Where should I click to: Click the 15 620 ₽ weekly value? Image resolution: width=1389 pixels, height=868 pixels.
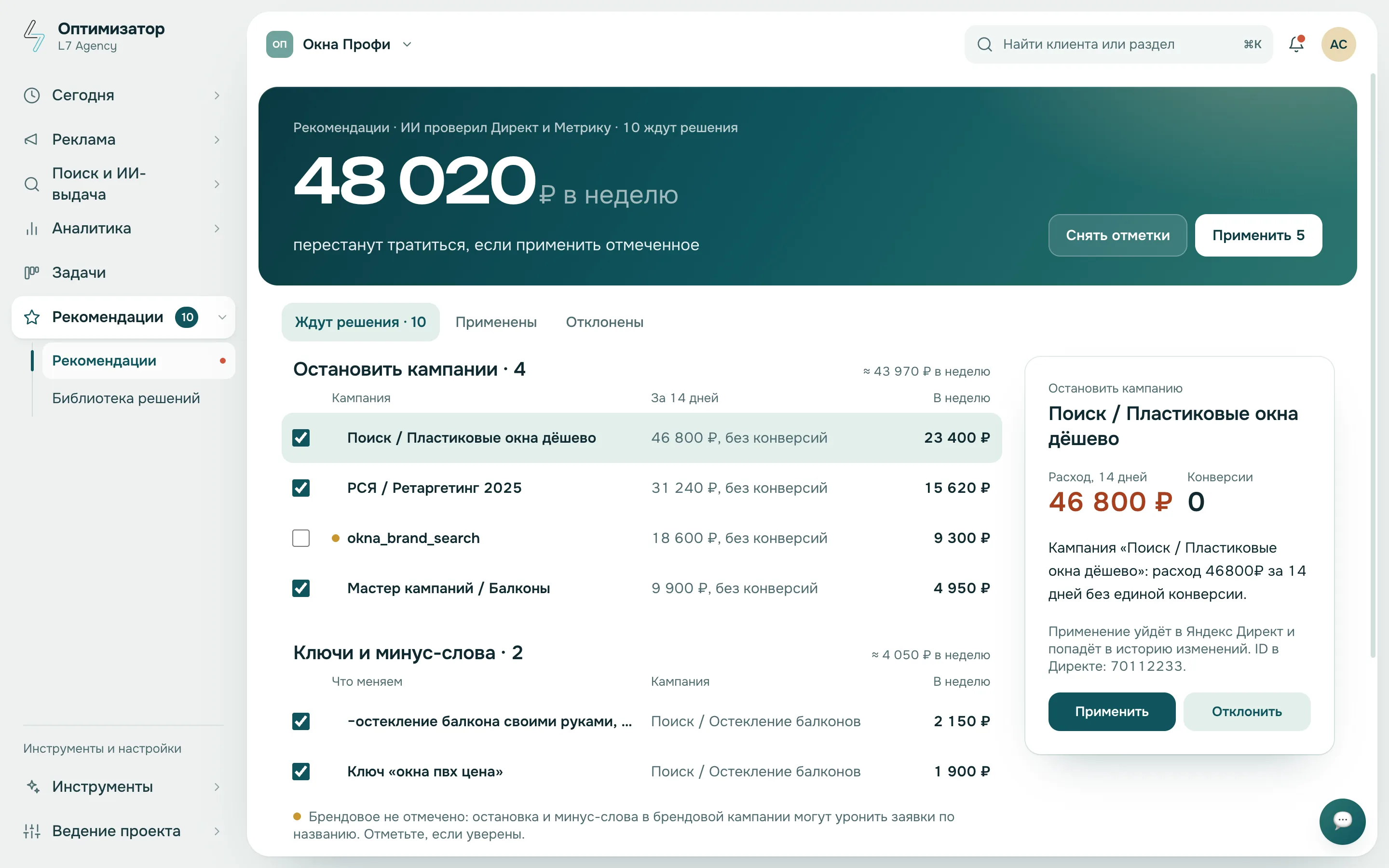(x=957, y=488)
